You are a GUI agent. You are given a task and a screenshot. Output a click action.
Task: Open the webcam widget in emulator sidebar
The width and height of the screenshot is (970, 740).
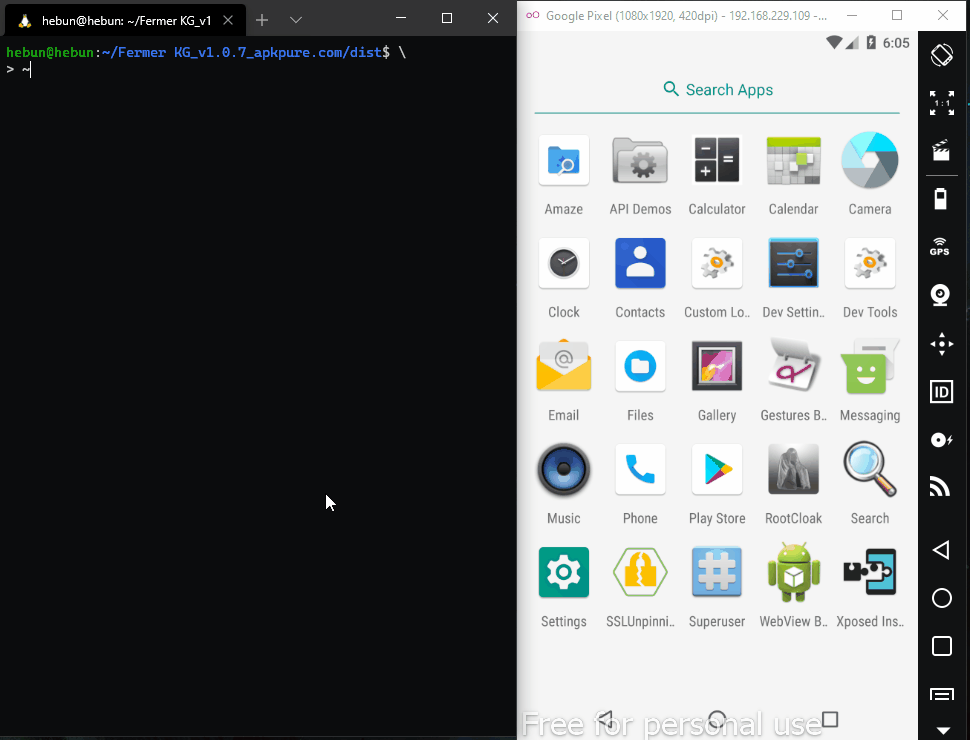tap(940, 295)
